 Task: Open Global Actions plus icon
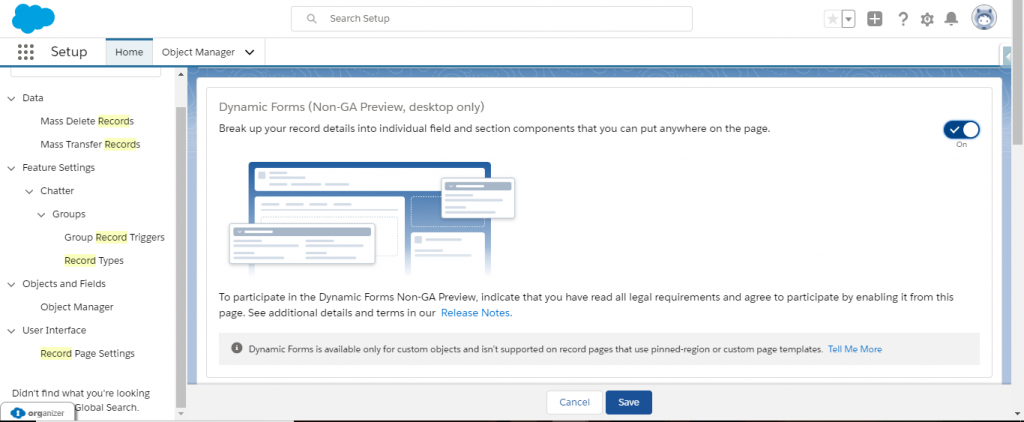pos(874,19)
